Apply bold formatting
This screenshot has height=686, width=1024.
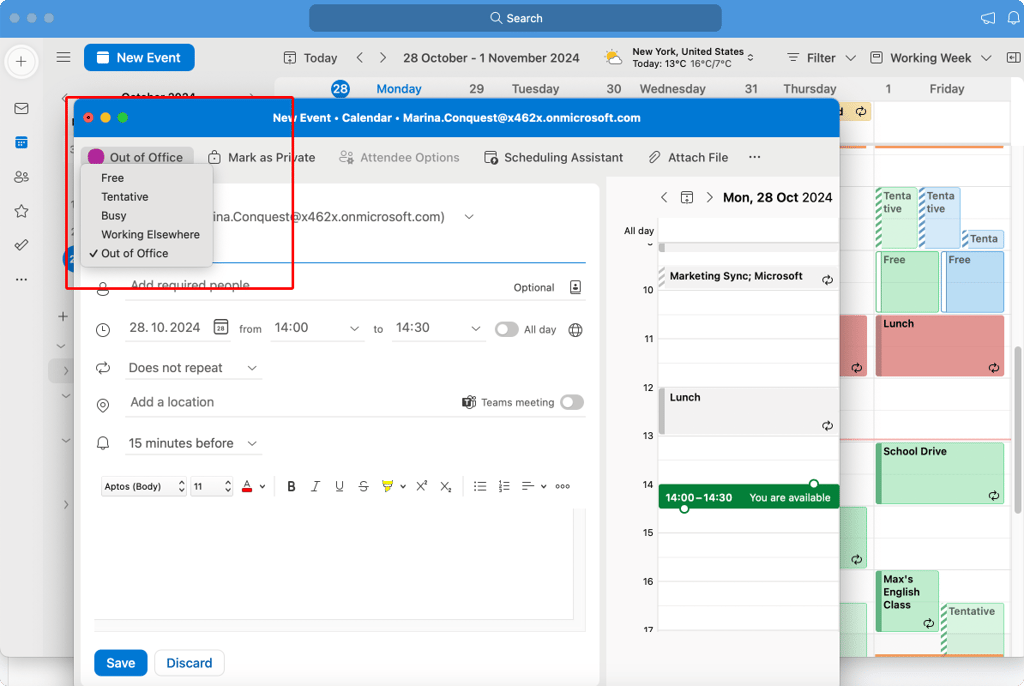pyautogui.click(x=291, y=486)
